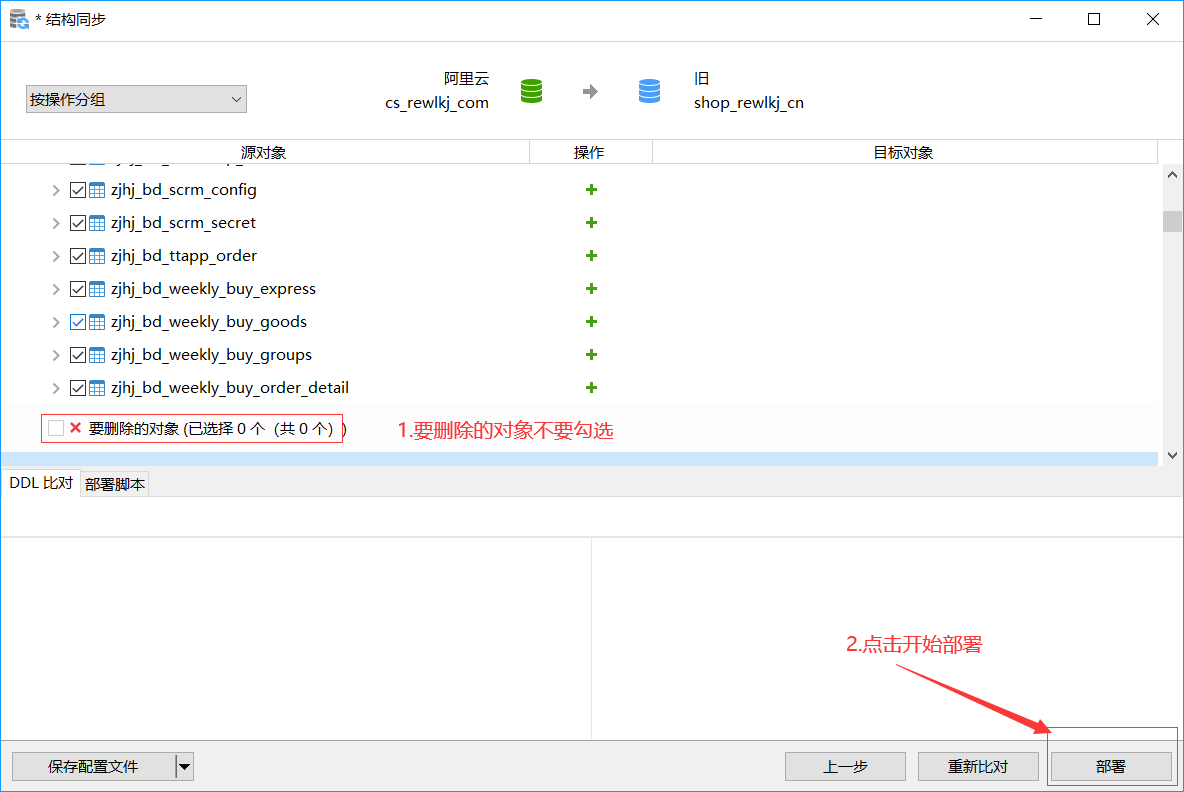Click table icon for zjhj_bd_scrm_config
The image size is (1184, 792).
click(97, 190)
